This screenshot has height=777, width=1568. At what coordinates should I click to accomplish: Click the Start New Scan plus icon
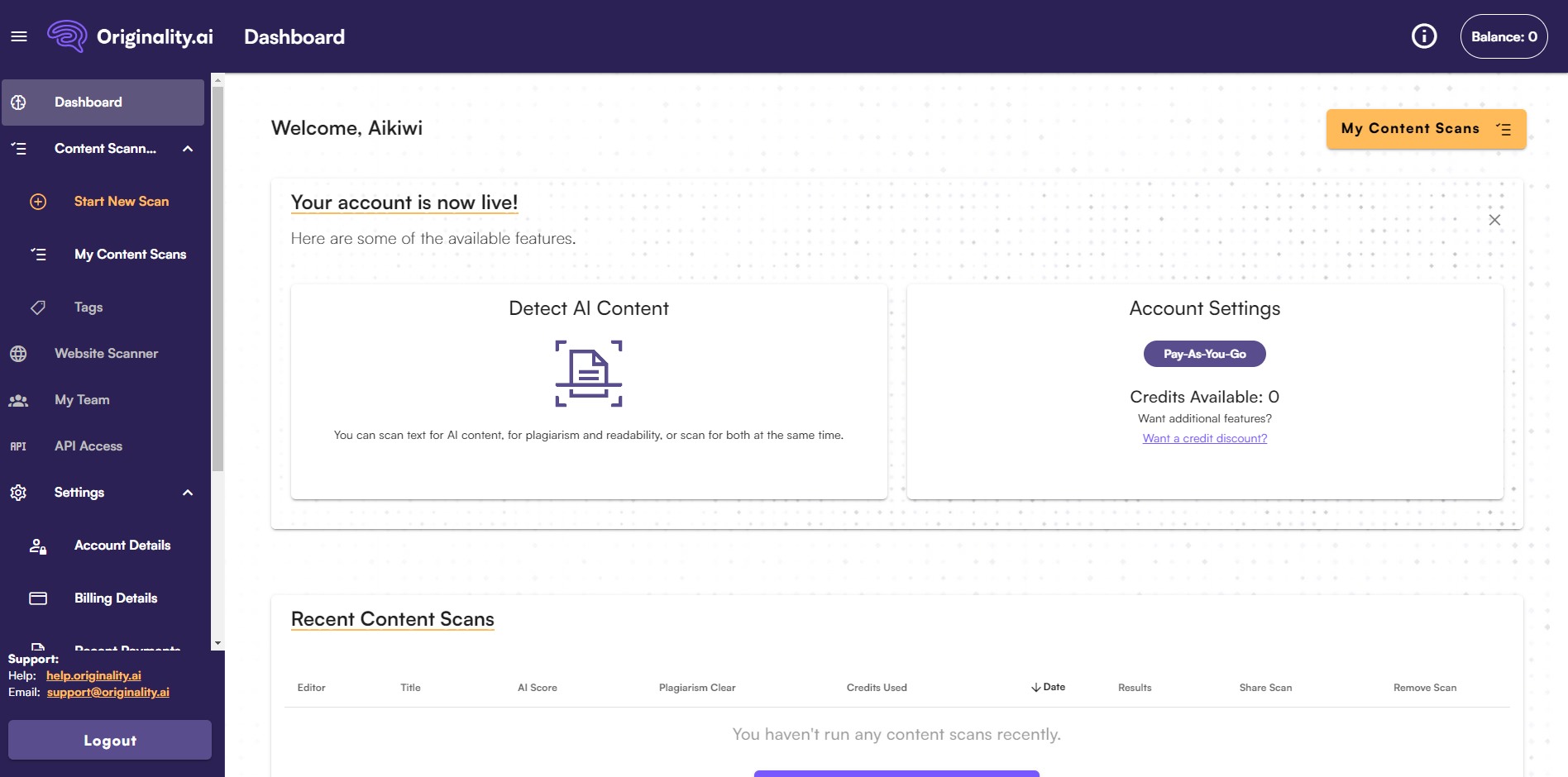click(x=38, y=202)
